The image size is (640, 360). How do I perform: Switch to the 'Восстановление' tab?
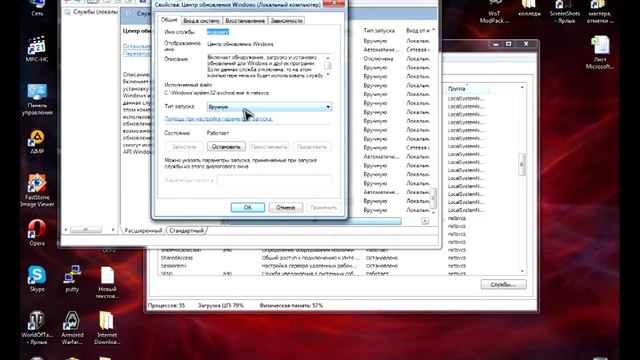[245, 20]
